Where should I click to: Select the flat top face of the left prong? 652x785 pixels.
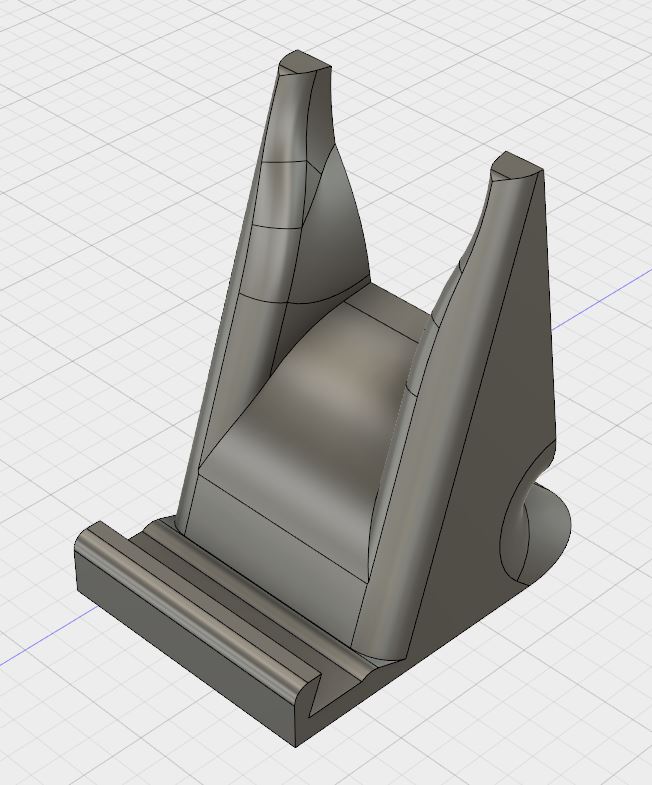point(304,61)
